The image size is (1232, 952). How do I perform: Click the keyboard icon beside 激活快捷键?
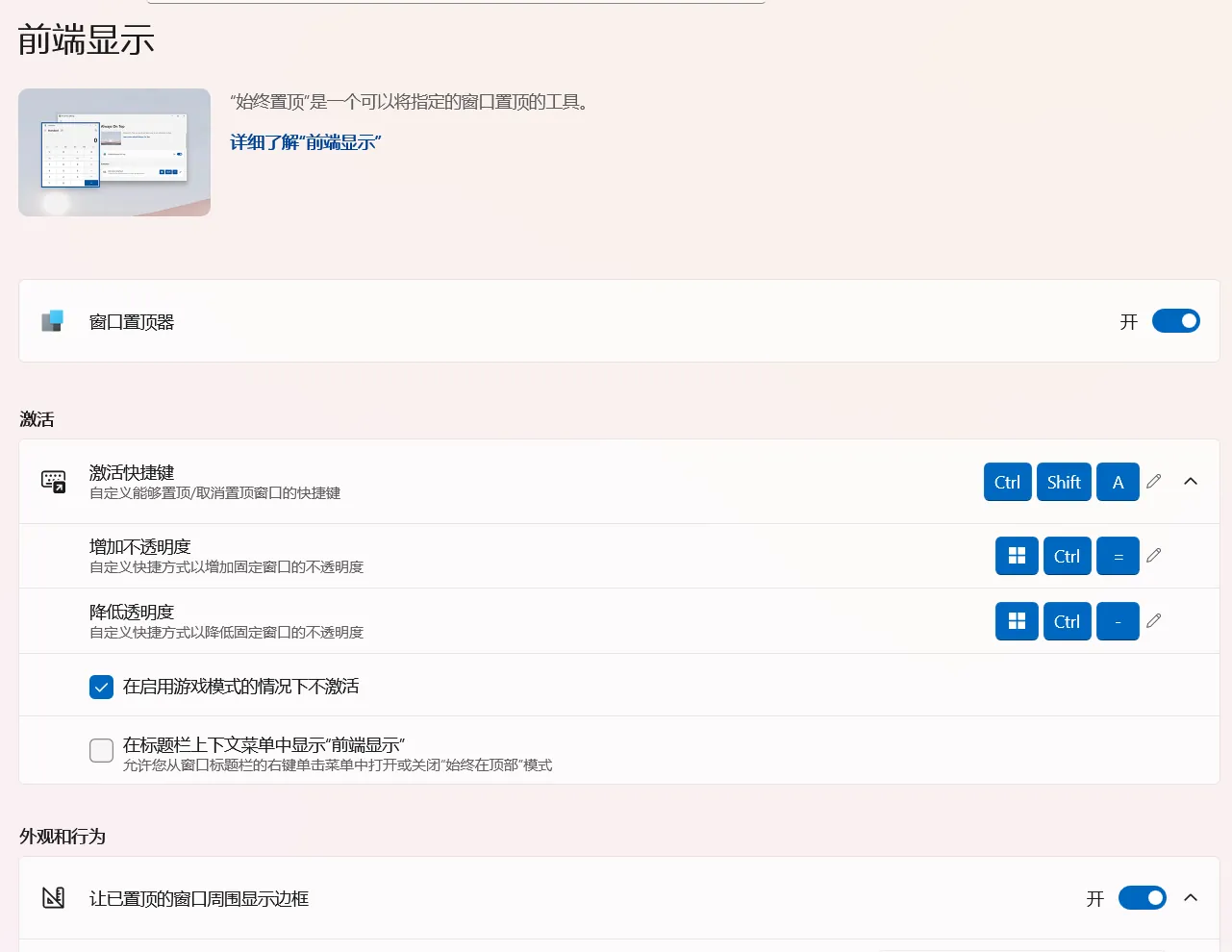52,481
